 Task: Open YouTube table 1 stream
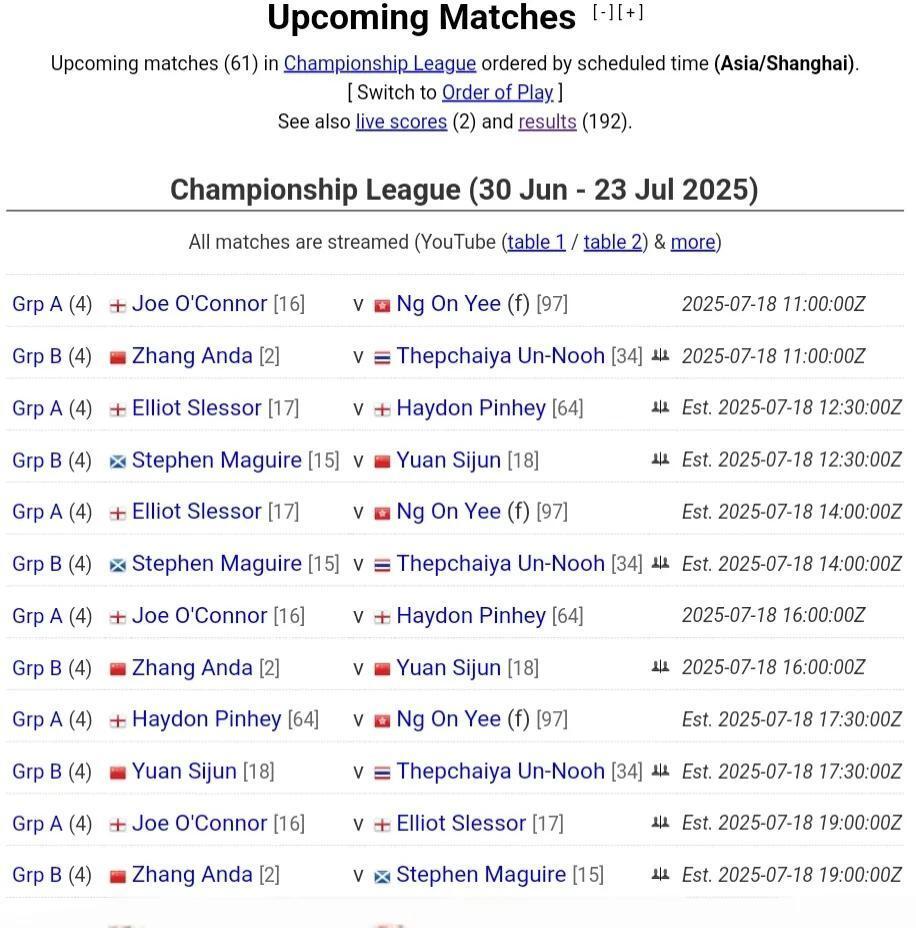click(536, 242)
